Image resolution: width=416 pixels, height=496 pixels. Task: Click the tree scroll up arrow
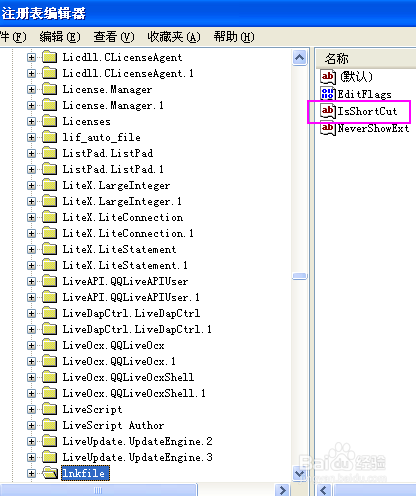(299, 58)
